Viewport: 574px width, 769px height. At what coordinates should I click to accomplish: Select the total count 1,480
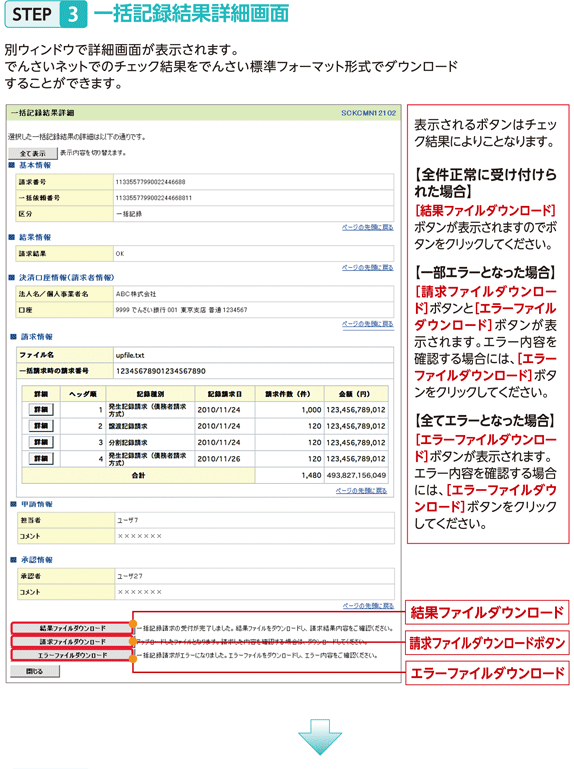coord(311,475)
